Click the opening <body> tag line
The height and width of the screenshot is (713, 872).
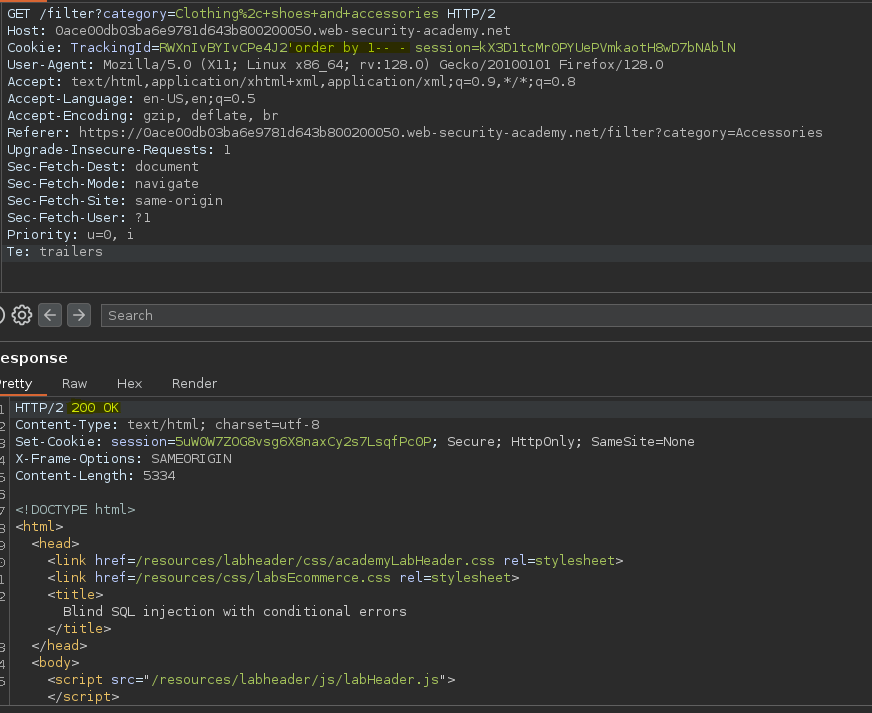(x=55, y=662)
